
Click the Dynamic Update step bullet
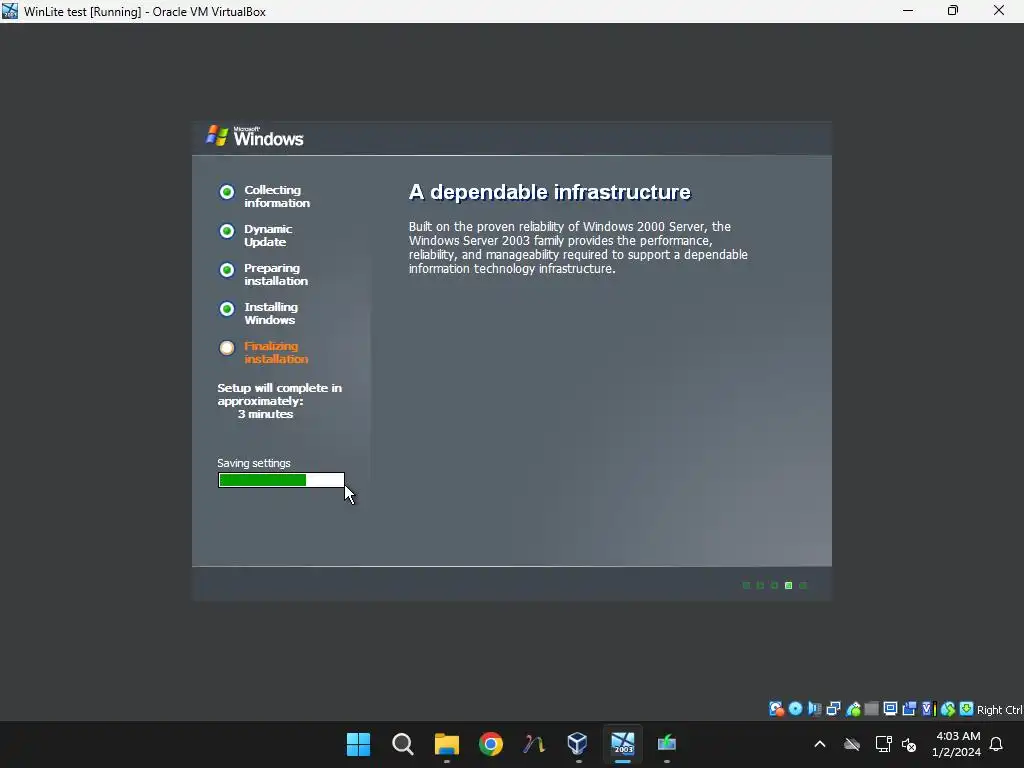227,231
